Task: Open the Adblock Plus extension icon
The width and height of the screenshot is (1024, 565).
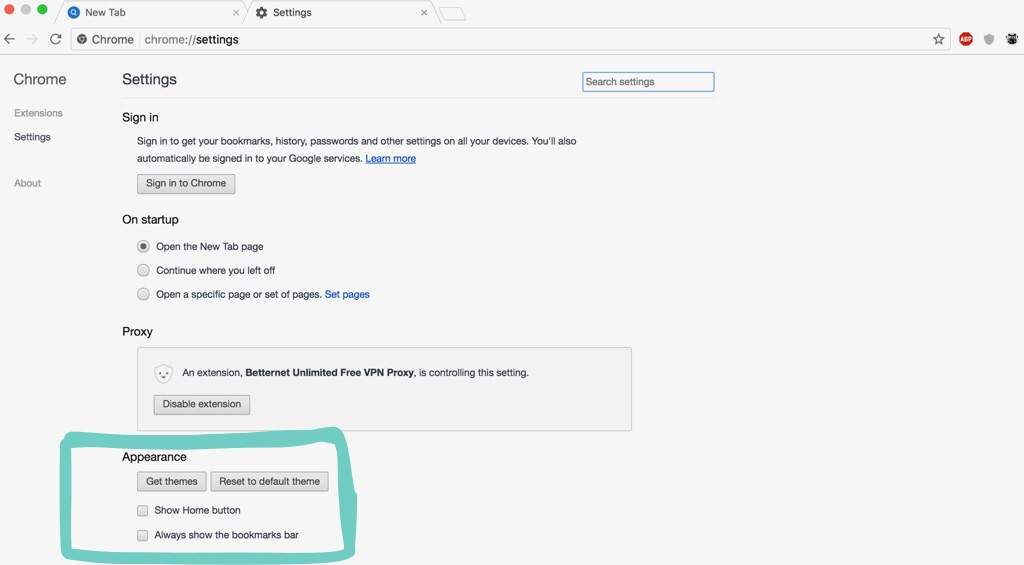Action: coord(966,39)
